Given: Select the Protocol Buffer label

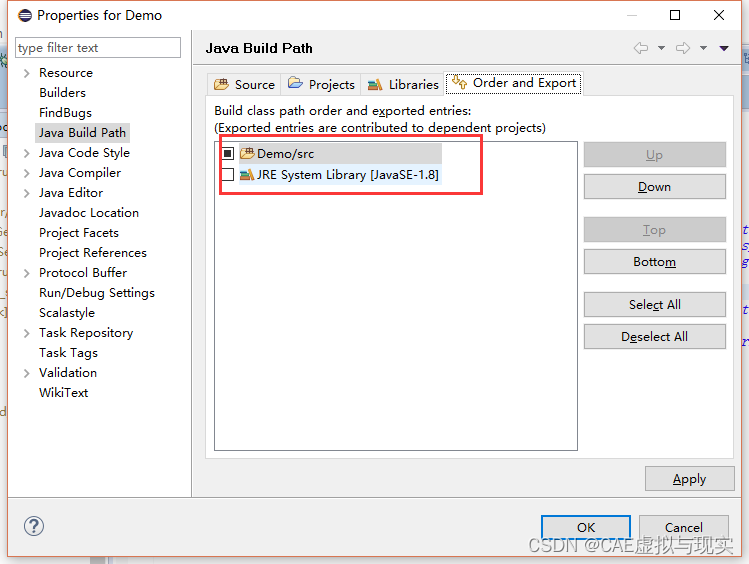Looking at the screenshot, I should 83,273.
